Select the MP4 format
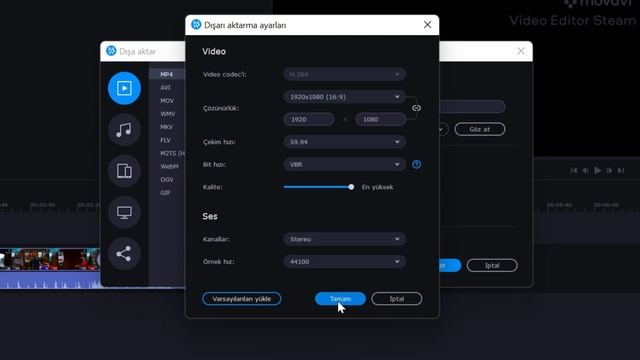Screen dimensions: 640x360 coord(167,74)
